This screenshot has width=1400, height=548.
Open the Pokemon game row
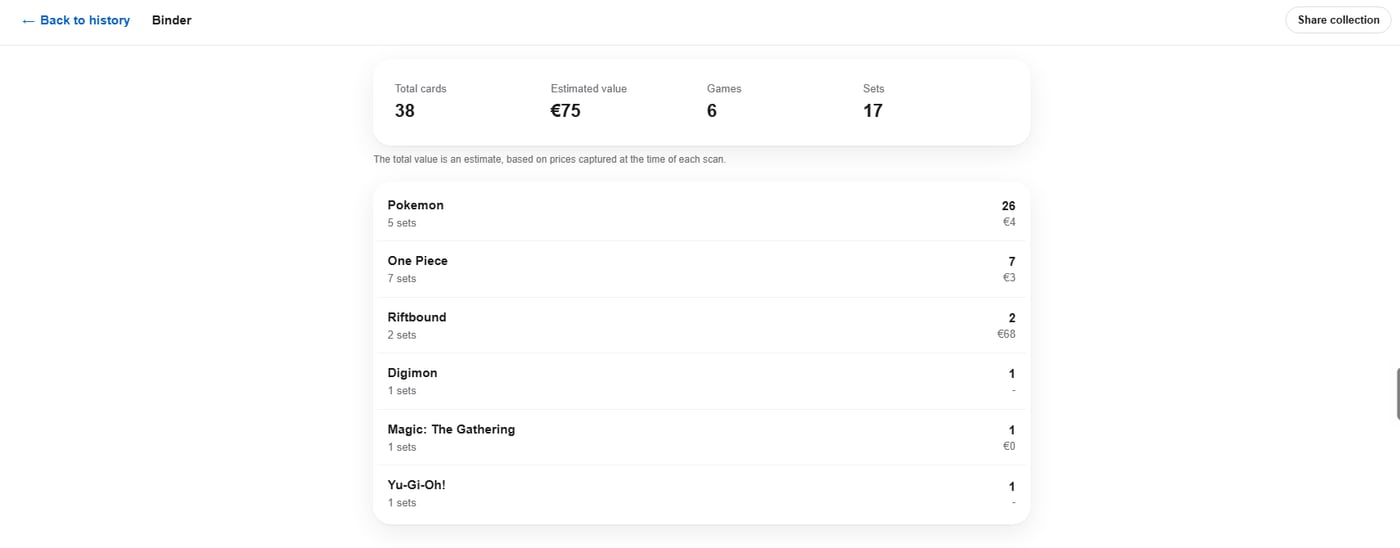701,213
